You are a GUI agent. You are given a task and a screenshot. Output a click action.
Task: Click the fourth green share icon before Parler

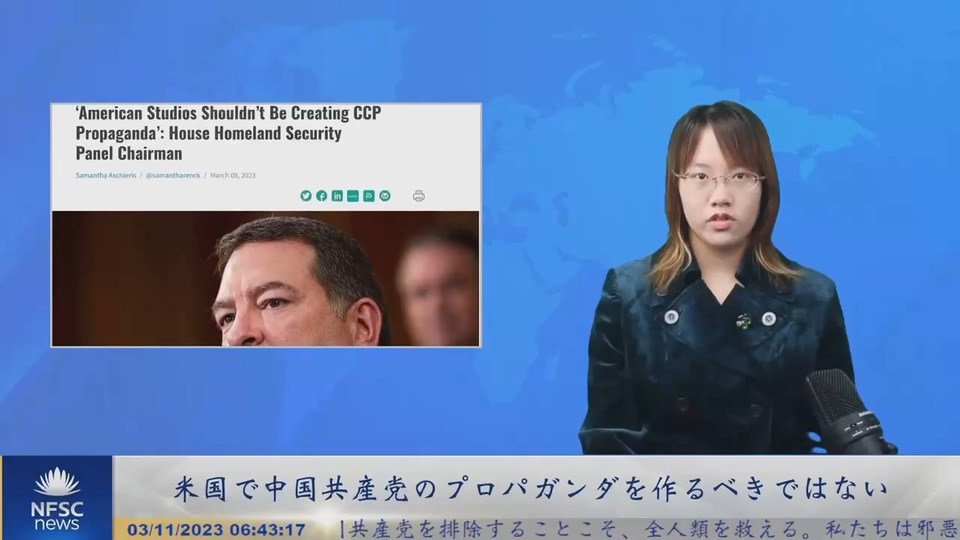[x=353, y=196]
